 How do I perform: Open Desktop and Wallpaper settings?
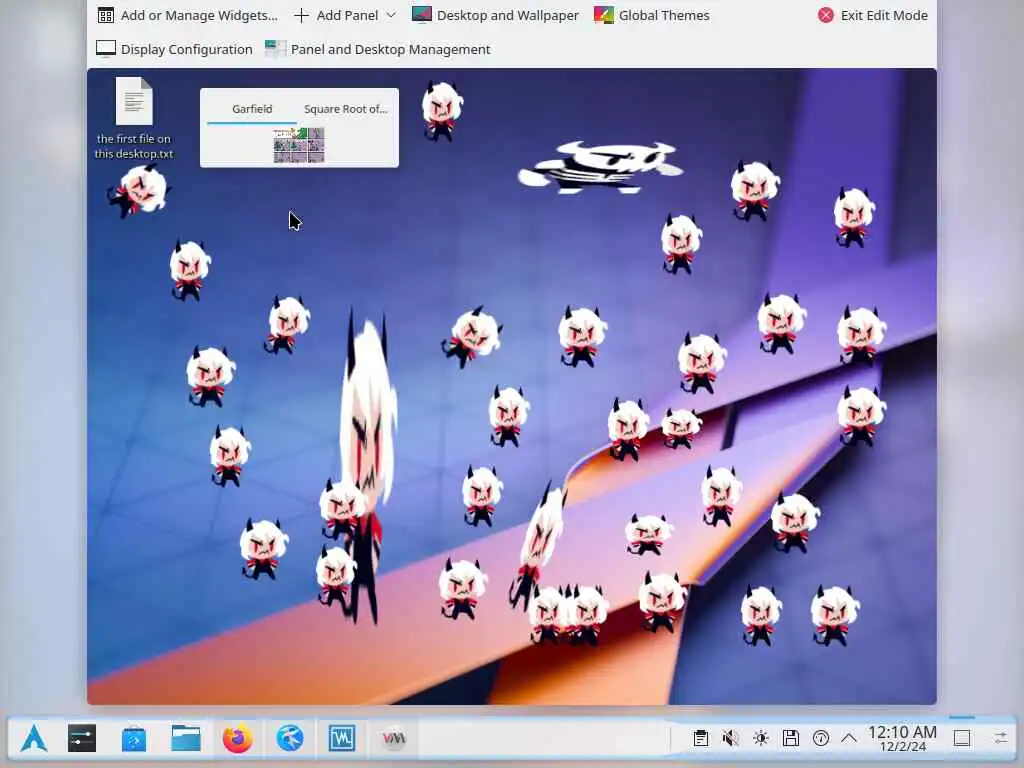click(x=495, y=15)
